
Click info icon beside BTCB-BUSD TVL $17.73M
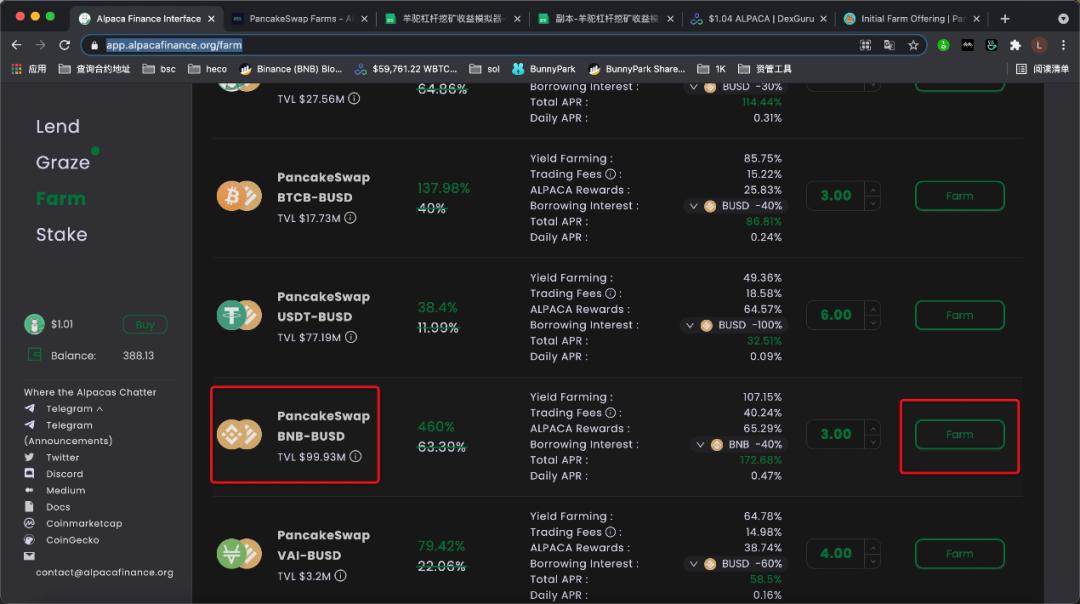pos(350,218)
